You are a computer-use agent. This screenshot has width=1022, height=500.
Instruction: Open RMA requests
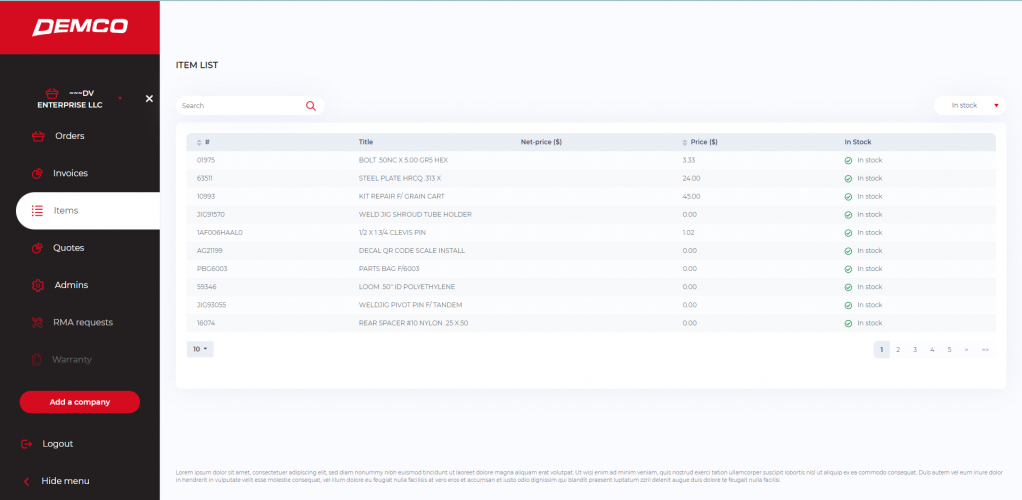click(x=83, y=322)
